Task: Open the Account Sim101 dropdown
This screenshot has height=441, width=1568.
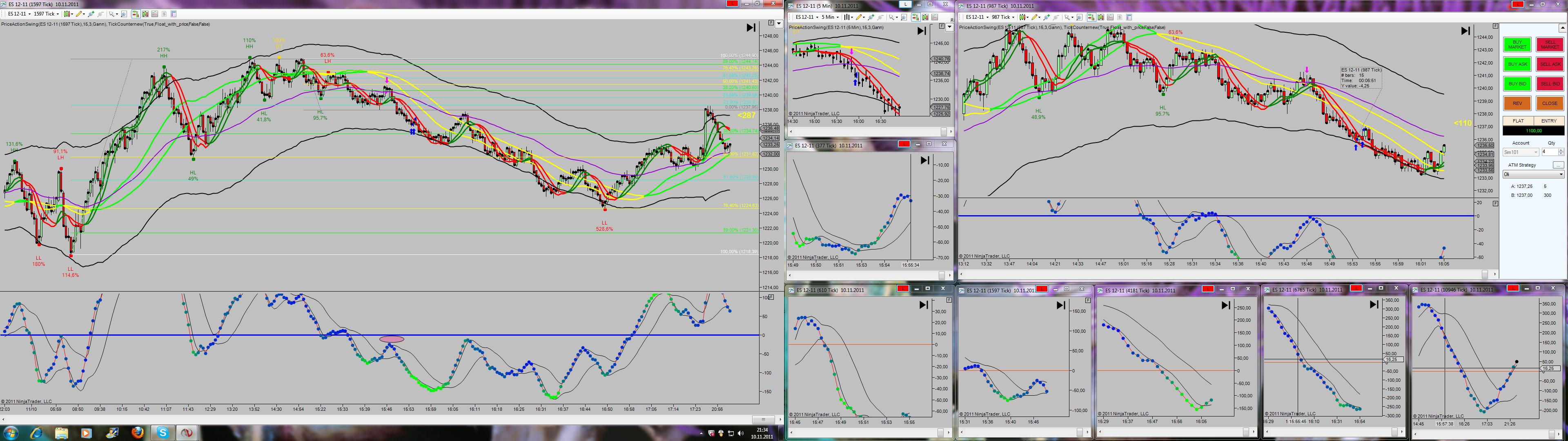Action: point(1521,152)
